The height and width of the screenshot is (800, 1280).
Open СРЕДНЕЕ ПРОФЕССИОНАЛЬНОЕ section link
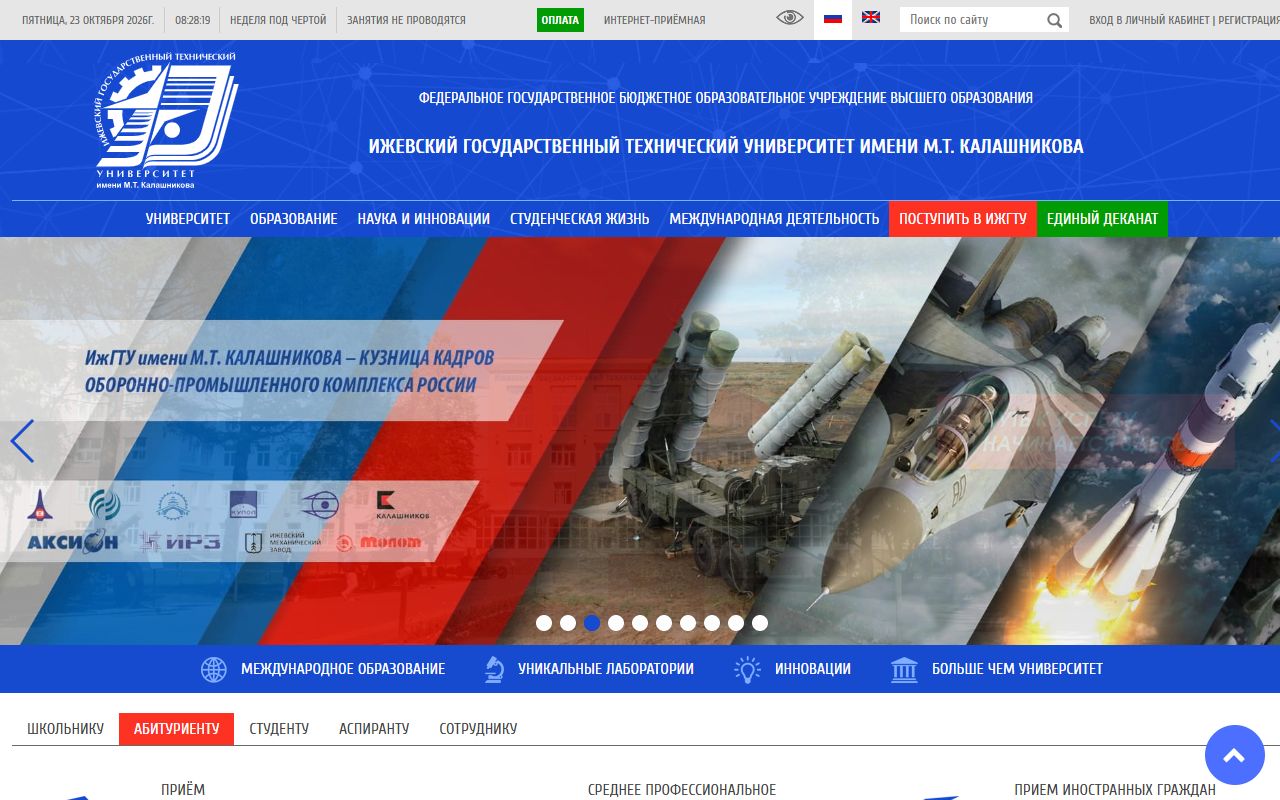682,790
